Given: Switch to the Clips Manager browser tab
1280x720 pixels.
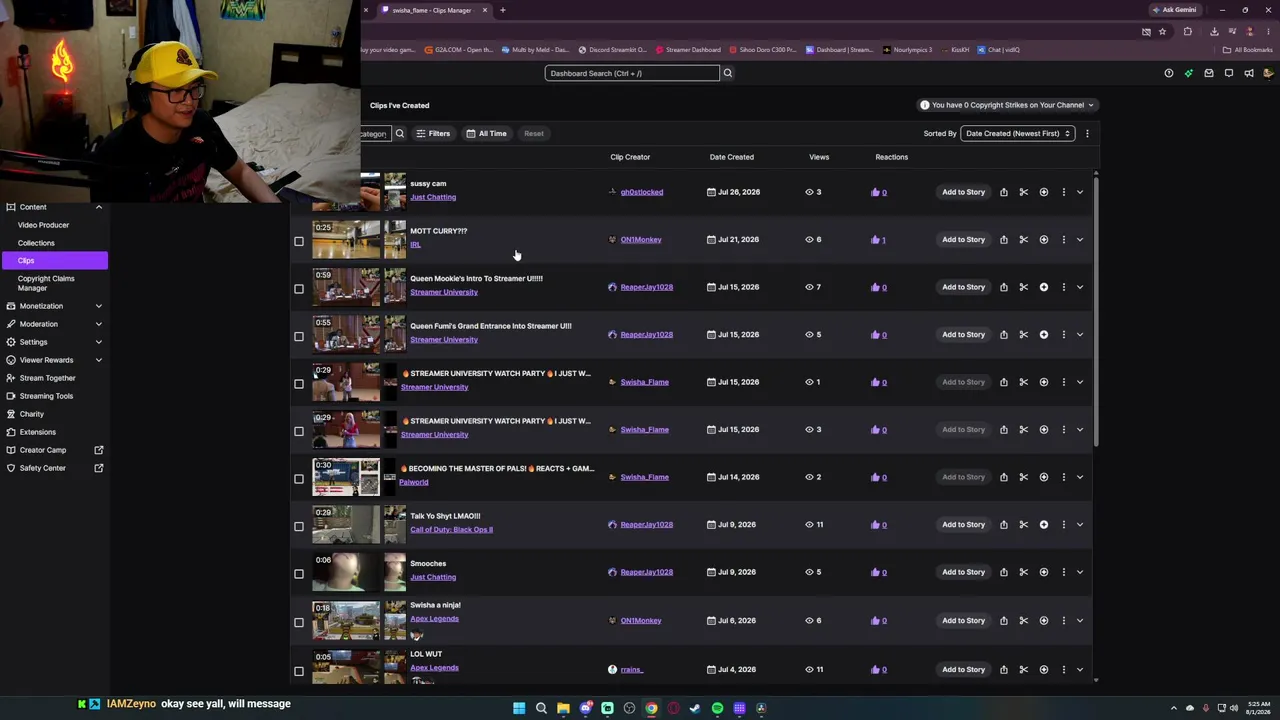Looking at the screenshot, I should [x=432, y=10].
